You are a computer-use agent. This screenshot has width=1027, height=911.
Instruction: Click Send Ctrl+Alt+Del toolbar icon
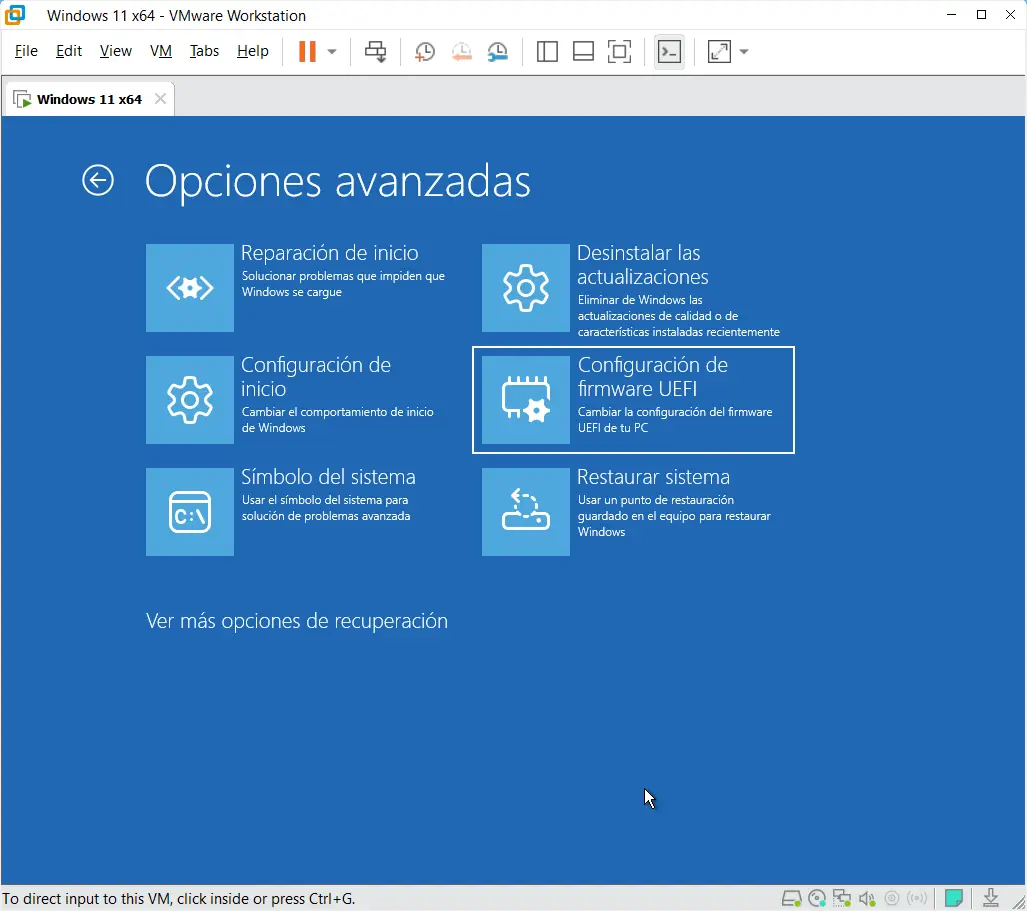click(375, 51)
